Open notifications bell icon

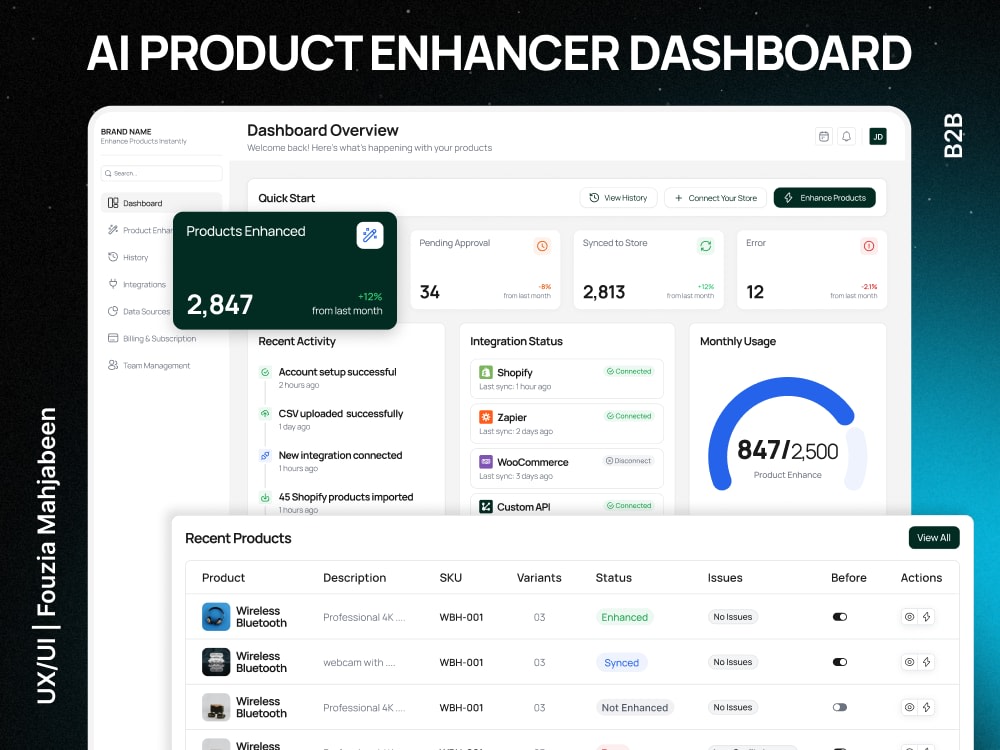coord(846,136)
